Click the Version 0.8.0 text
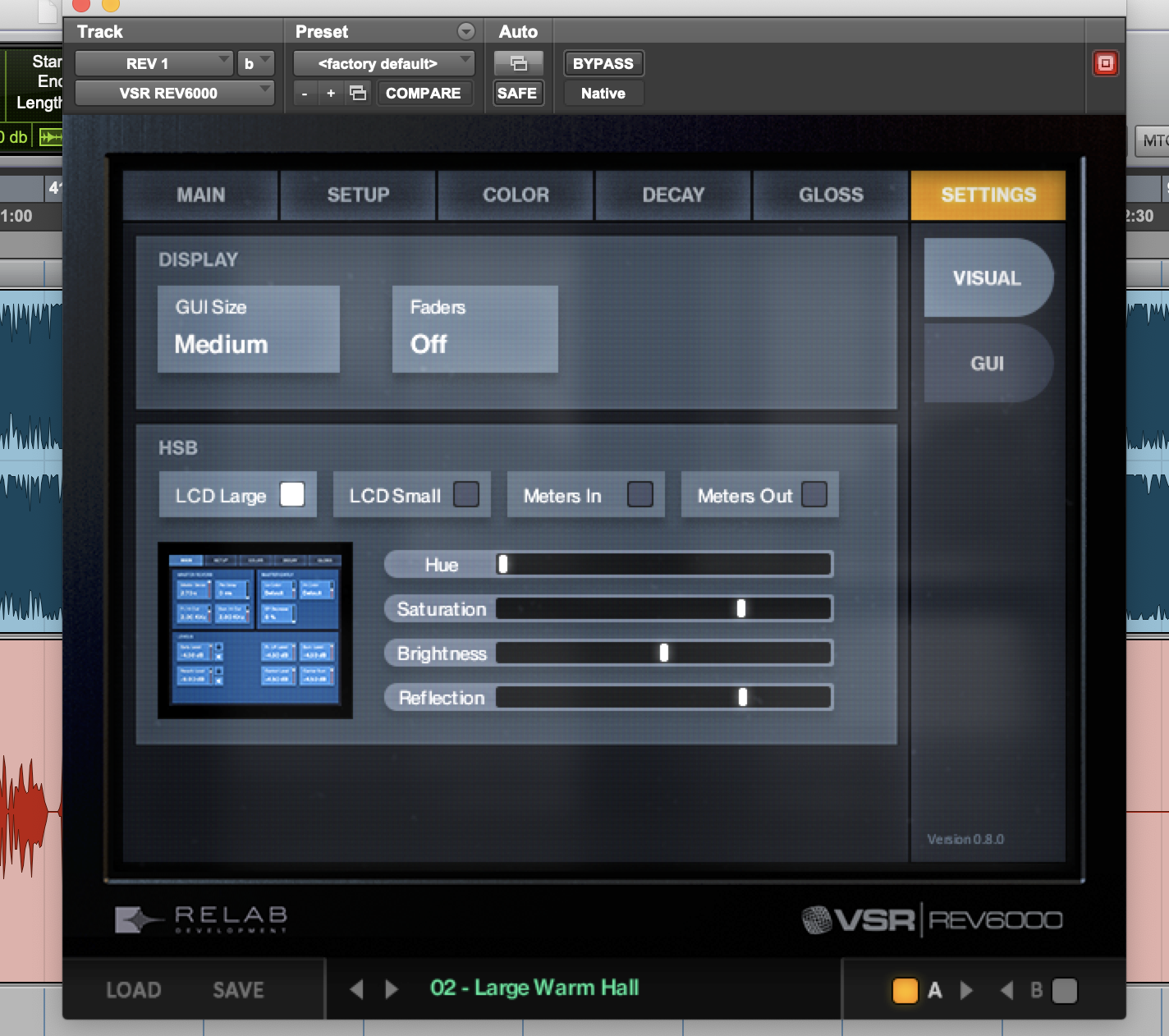1169x1036 pixels. (965, 839)
